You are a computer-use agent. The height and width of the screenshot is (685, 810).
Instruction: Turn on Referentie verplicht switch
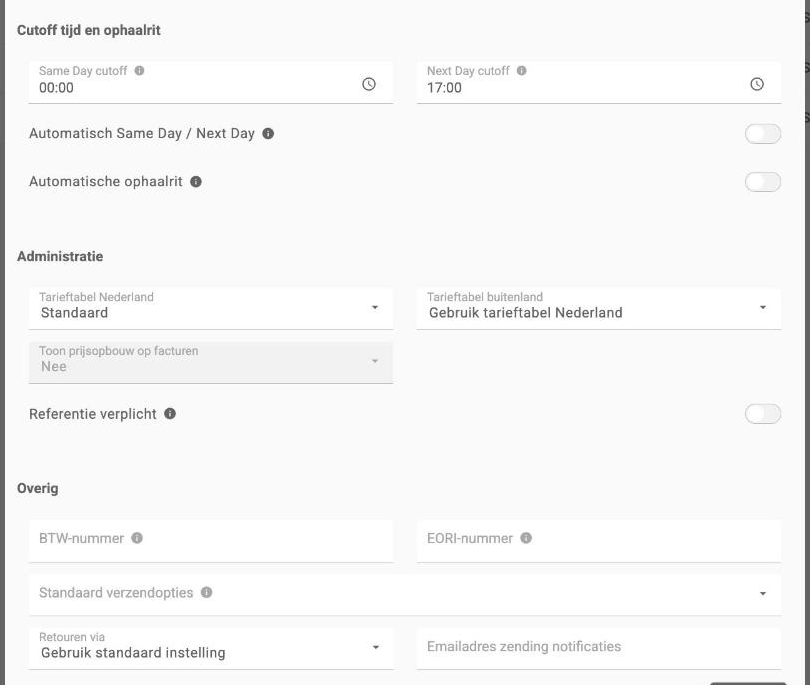pyautogui.click(x=762, y=414)
